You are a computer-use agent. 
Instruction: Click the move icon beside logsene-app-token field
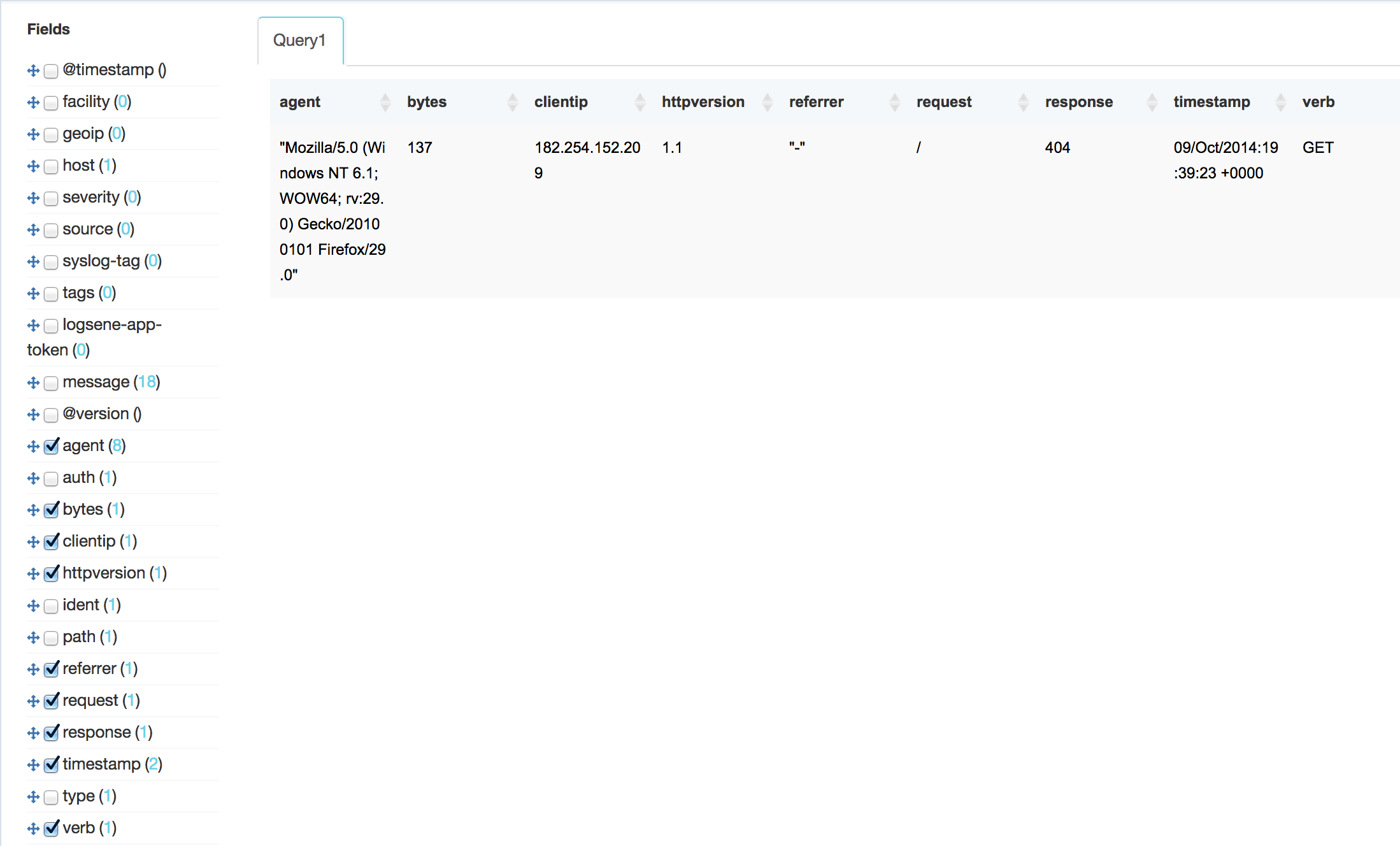coord(33,325)
